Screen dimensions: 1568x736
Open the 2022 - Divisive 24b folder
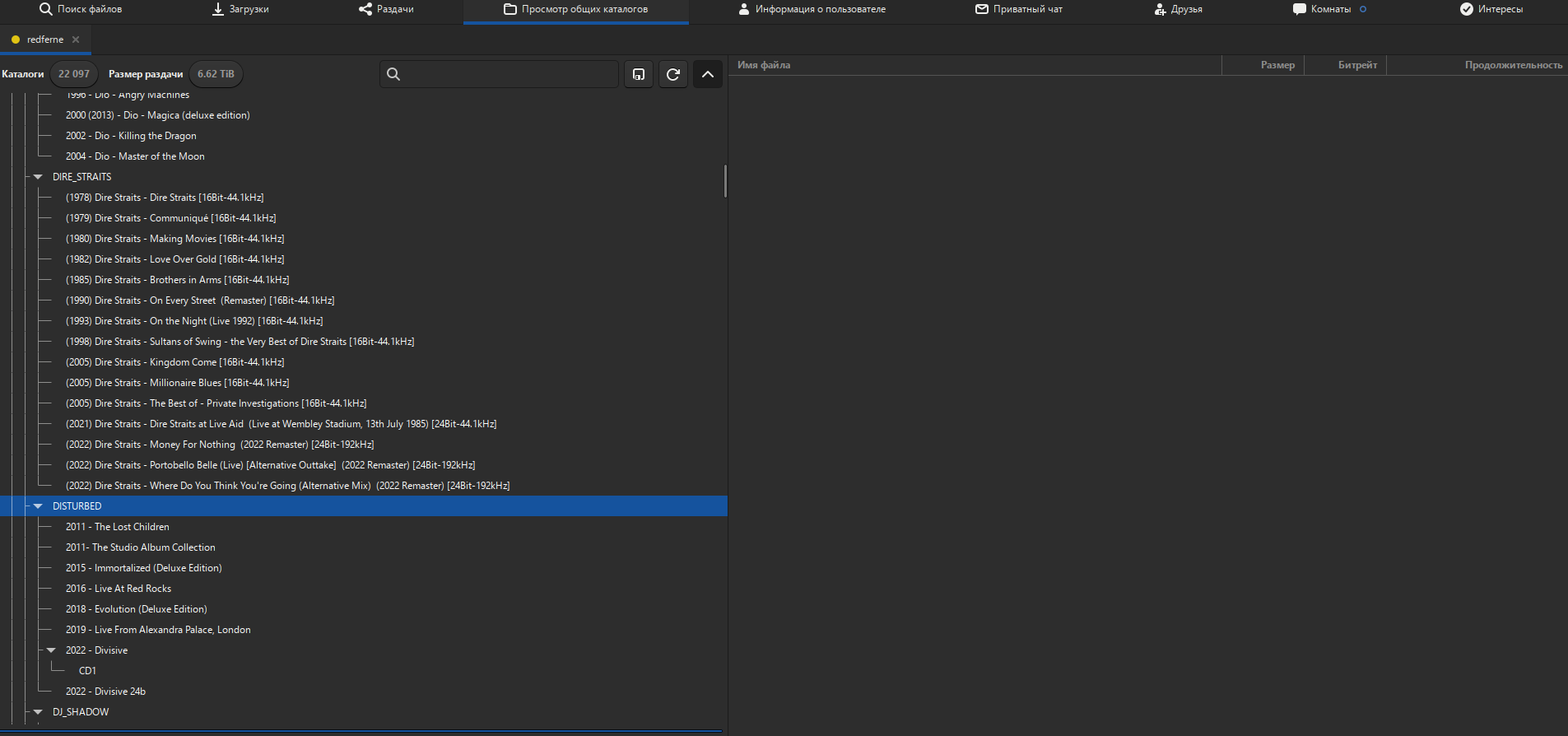tap(105, 692)
